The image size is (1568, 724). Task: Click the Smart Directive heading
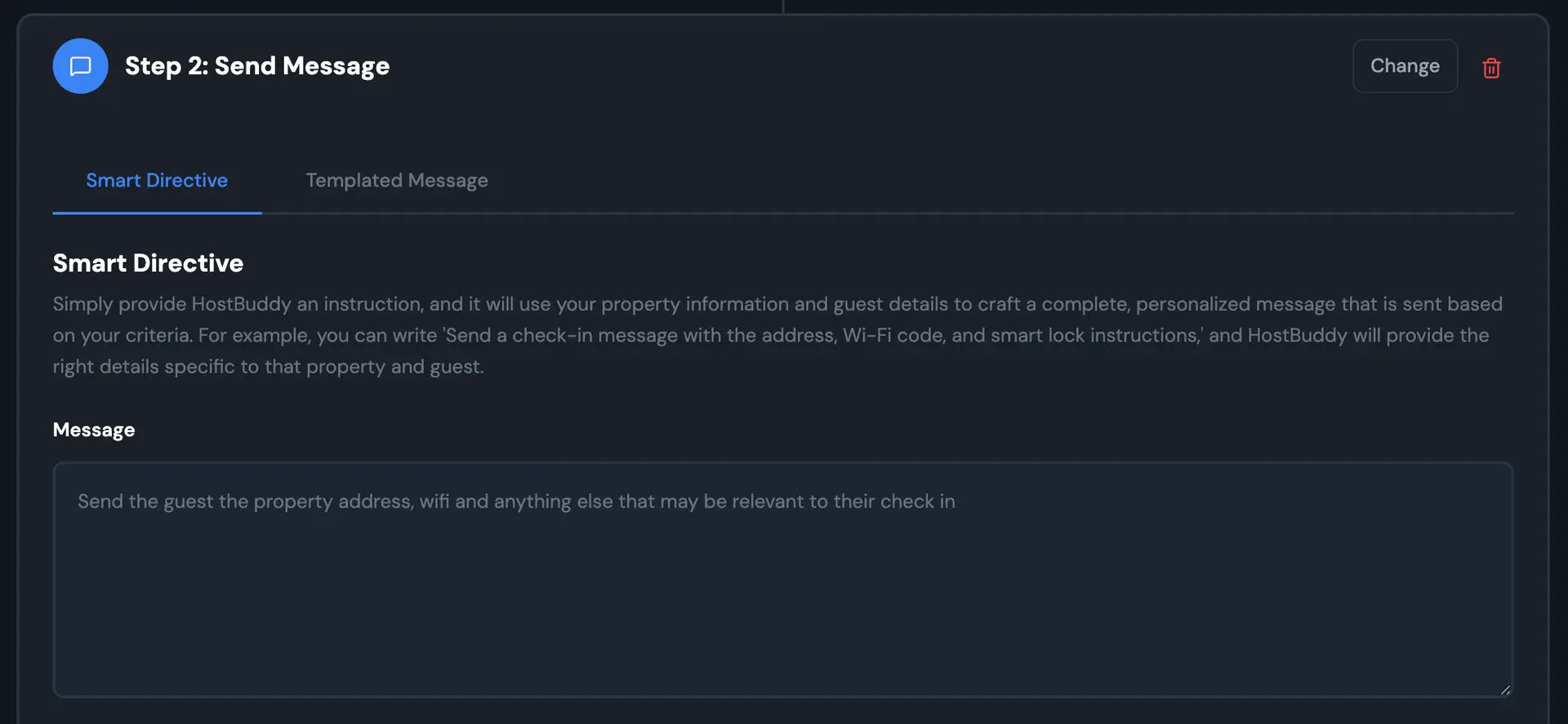[148, 262]
